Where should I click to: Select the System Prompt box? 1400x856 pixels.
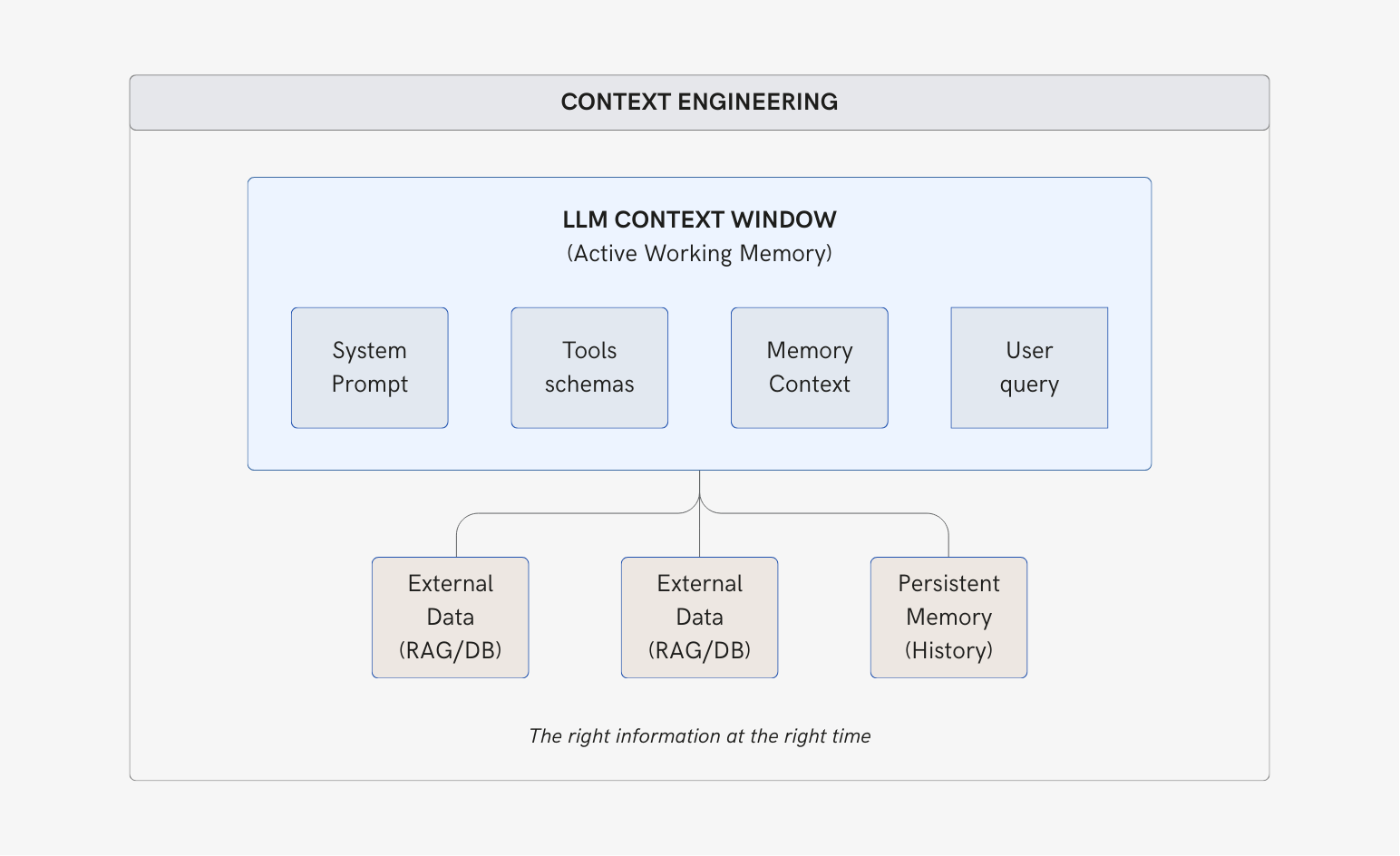tap(369, 367)
